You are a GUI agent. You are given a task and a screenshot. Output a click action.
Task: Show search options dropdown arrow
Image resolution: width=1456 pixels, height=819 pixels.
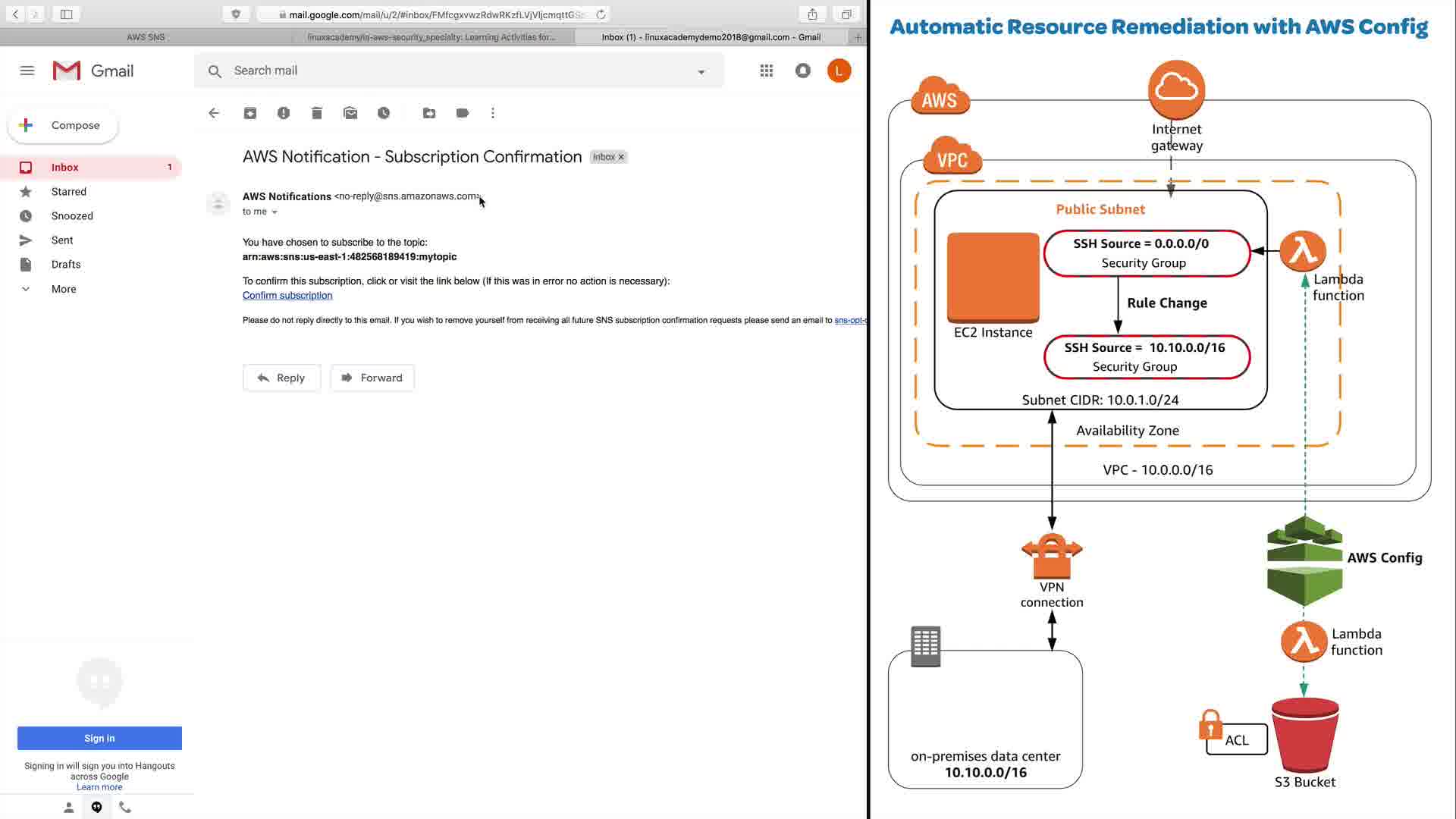point(701,71)
